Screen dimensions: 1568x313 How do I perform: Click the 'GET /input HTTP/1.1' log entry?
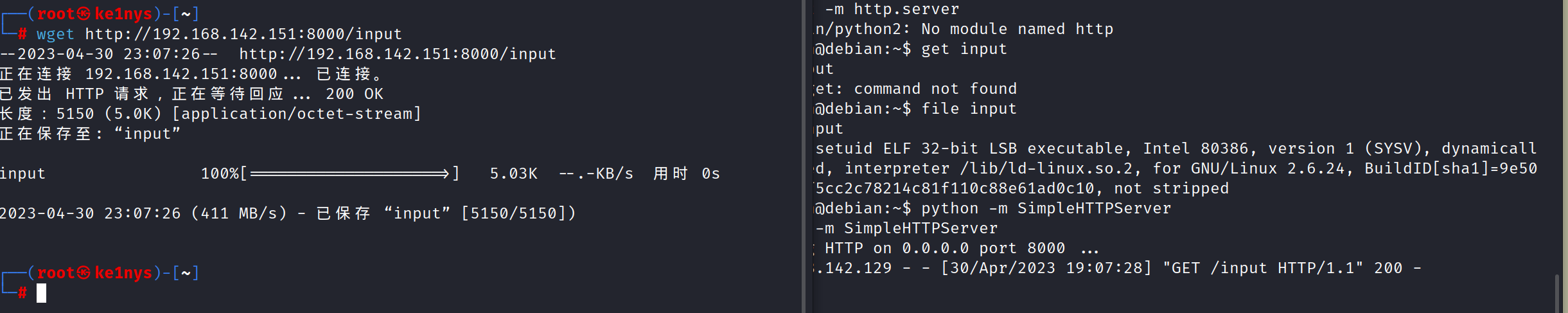tap(1263, 268)
